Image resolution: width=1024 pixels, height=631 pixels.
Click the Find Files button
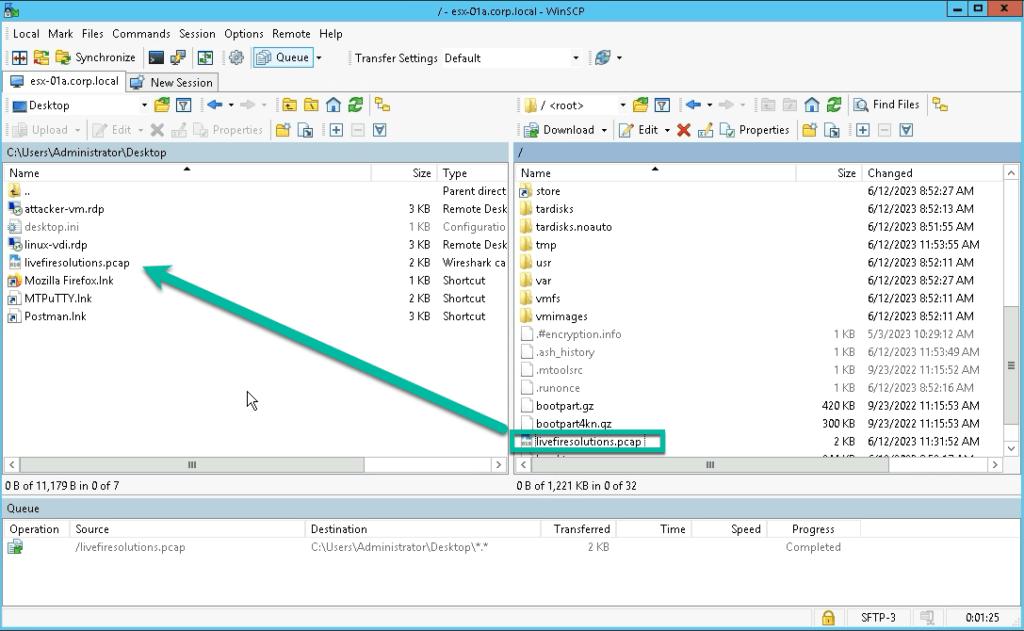[888, 105]
